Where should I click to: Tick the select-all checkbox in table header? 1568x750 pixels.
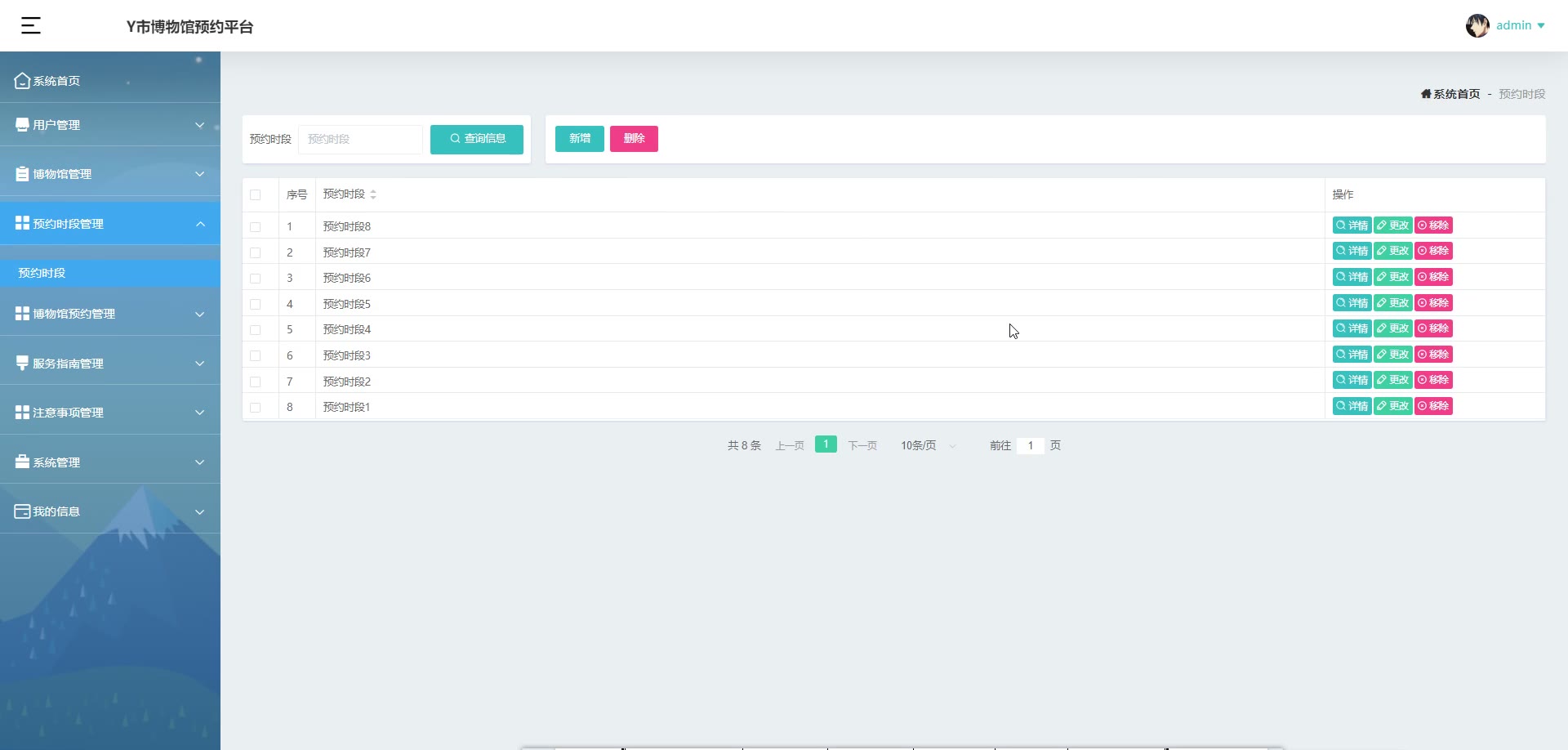tap(255, 194)
